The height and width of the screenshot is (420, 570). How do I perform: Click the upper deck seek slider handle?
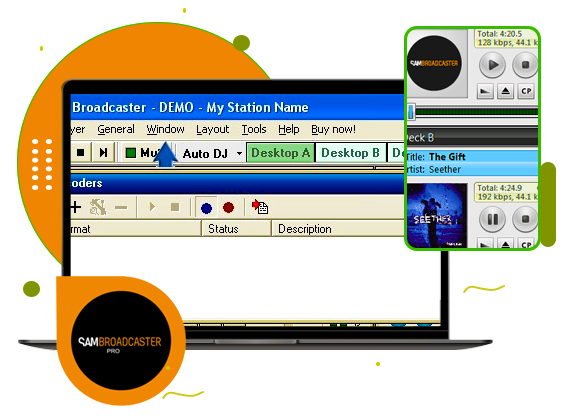[x=411, y=112]
